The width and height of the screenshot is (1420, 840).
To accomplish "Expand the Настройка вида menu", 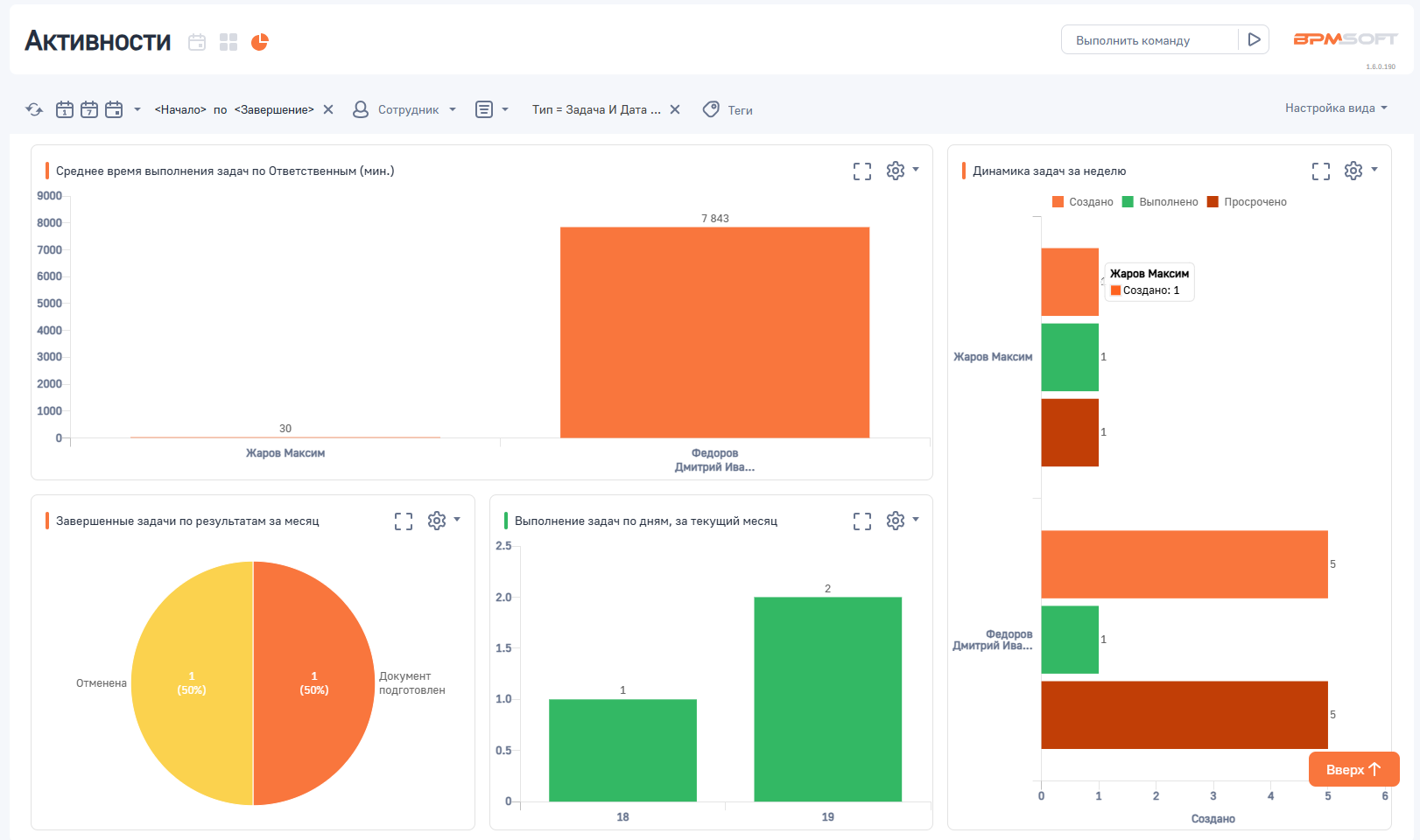I will (x=1336, y=108).
